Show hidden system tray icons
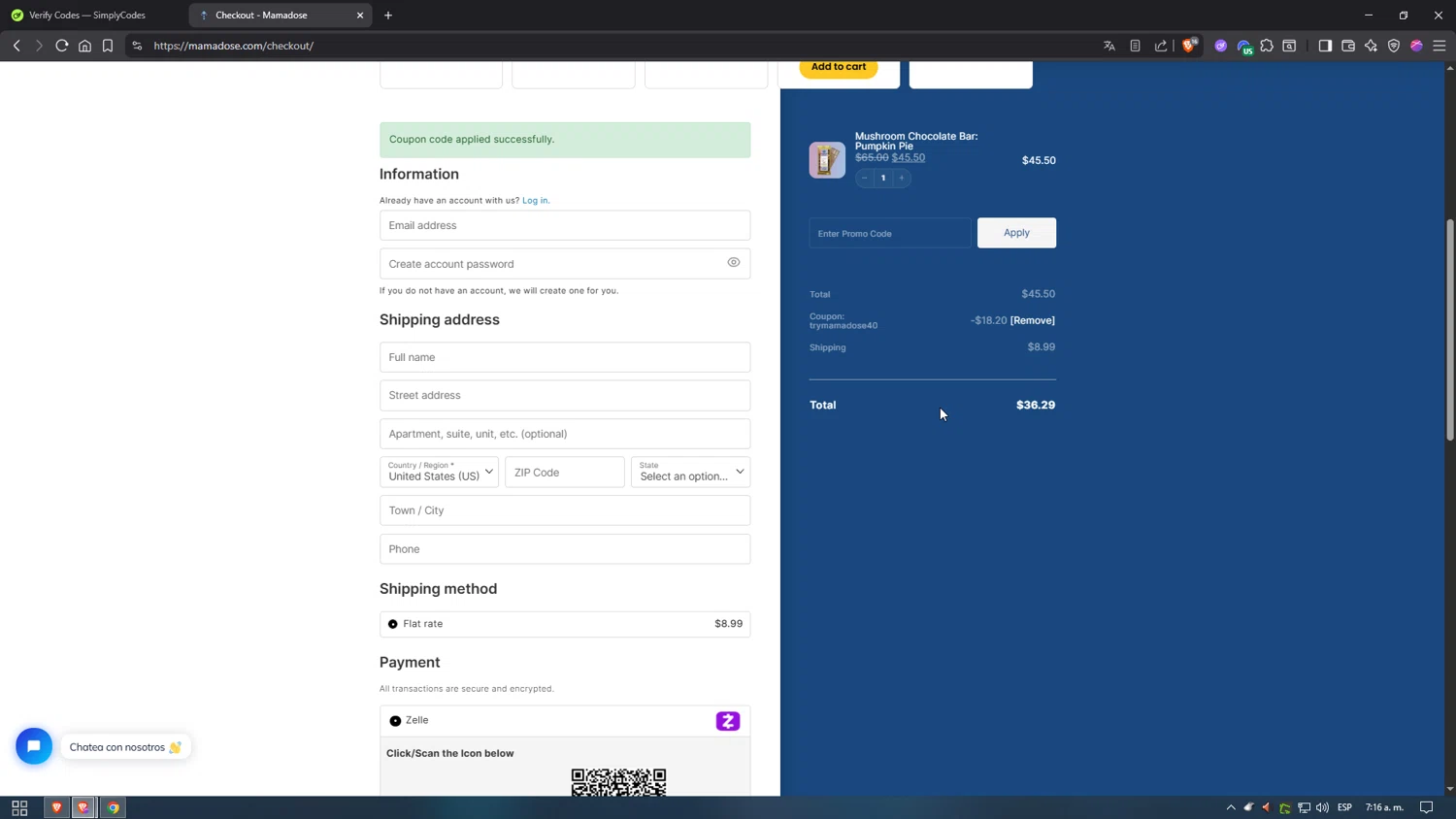Image resolution: width=1456 pixels, height=819 pixels. coord(1231,807)
